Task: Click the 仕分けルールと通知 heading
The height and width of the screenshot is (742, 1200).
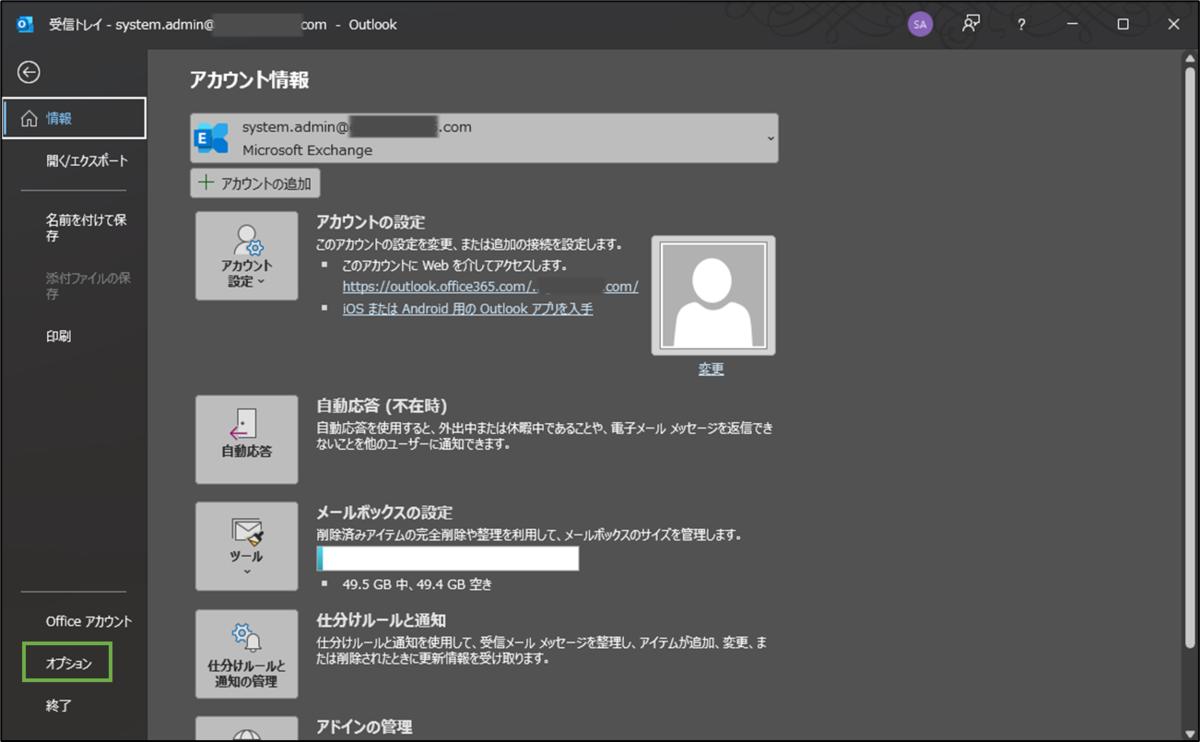Action: [x=381, y=620]
